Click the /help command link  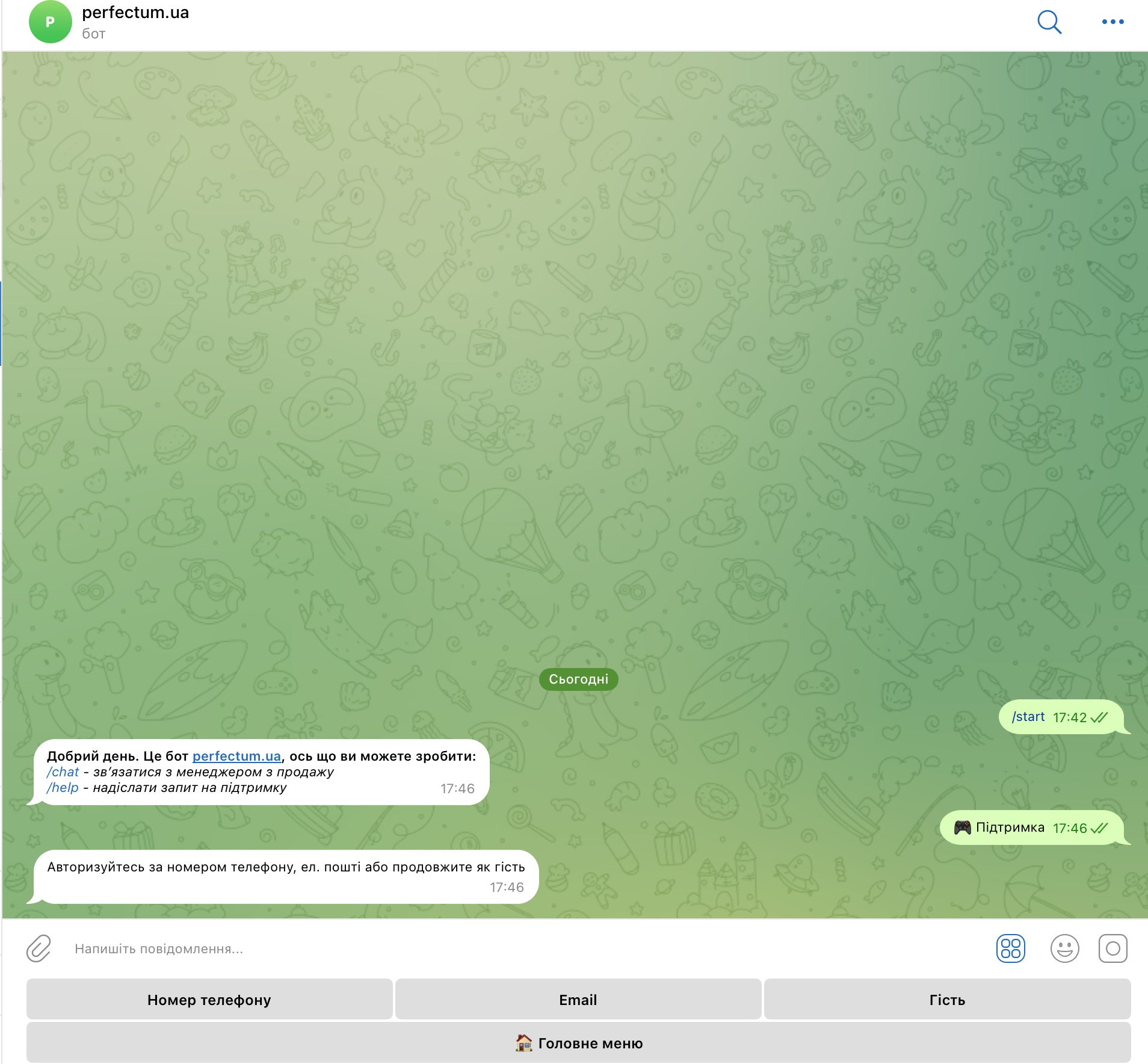coord(63,787)
